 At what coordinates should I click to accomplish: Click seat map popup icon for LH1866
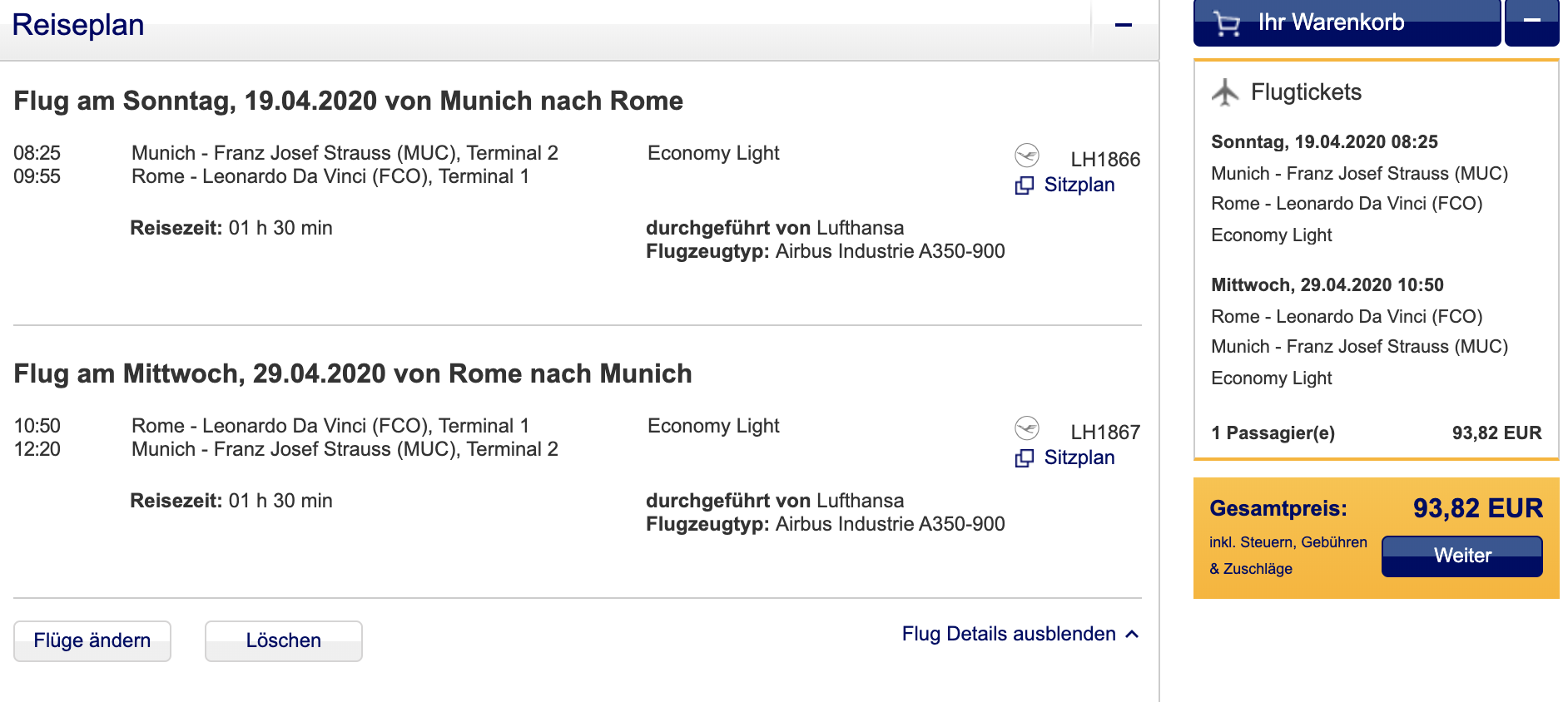coord(1025,185)
